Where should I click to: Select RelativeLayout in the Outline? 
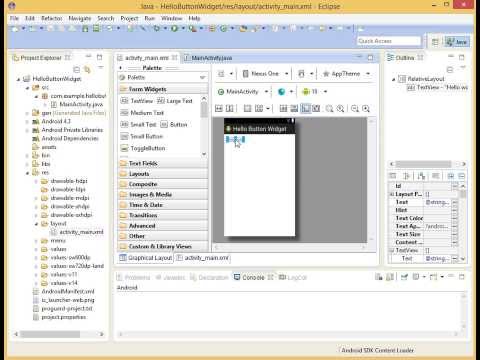(422, 79)
